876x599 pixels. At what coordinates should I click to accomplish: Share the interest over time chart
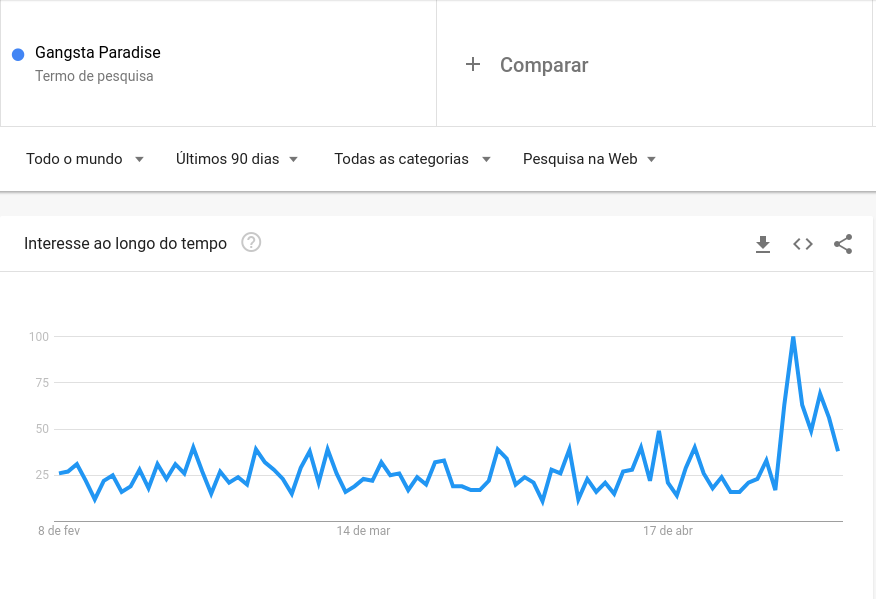click(843, 244)
